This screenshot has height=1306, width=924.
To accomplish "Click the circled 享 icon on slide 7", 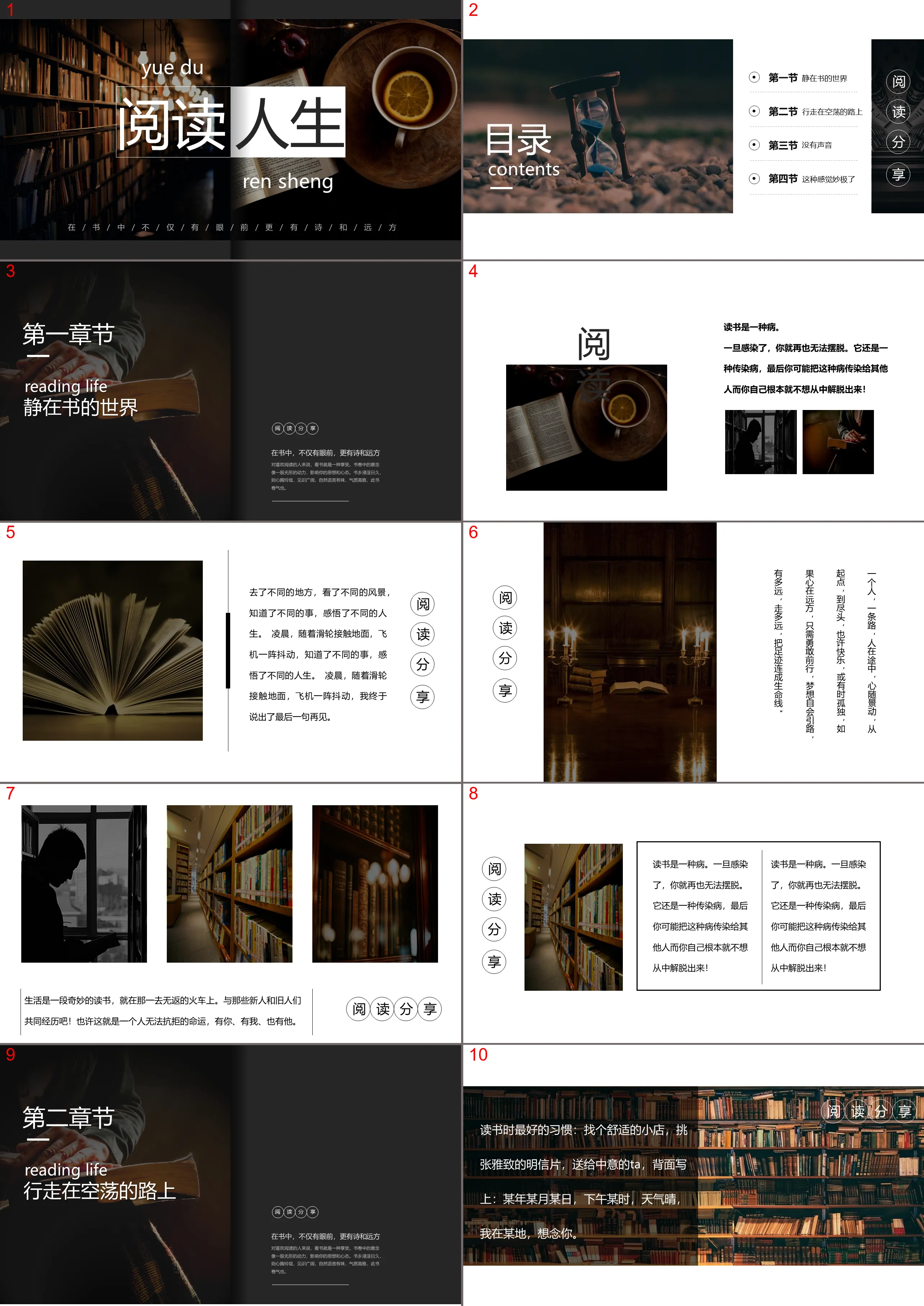I will [x=429, y=1009].
